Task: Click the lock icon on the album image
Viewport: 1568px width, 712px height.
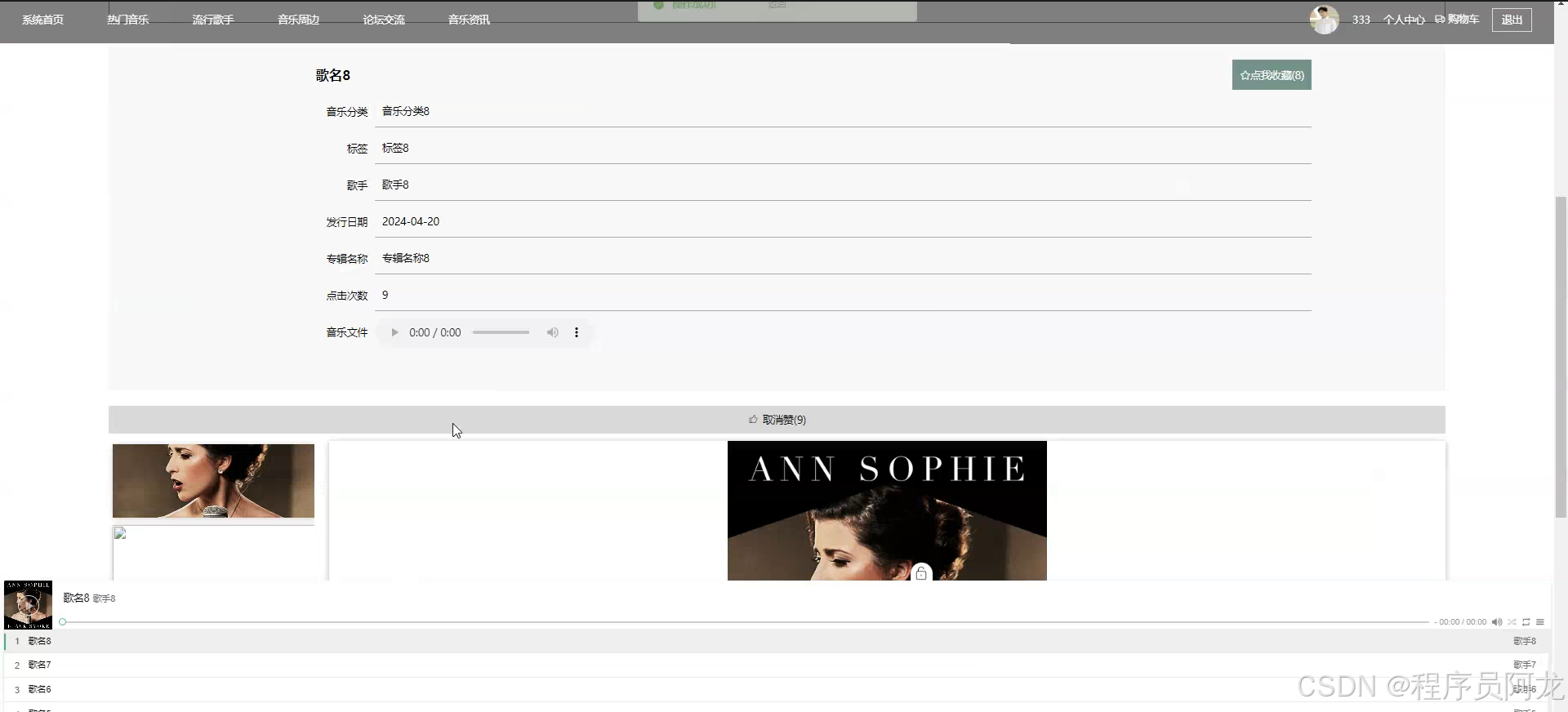Action: pyautogui.click(x=921, y=573)
